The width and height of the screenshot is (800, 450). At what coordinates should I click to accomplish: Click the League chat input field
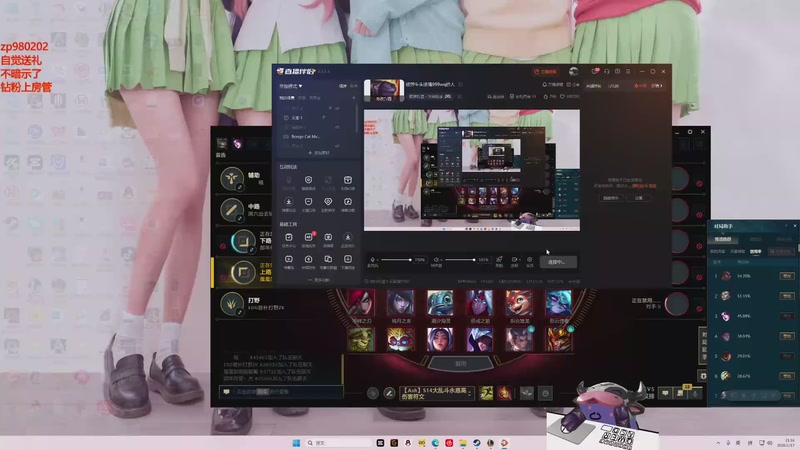click(x=287, y=392)
